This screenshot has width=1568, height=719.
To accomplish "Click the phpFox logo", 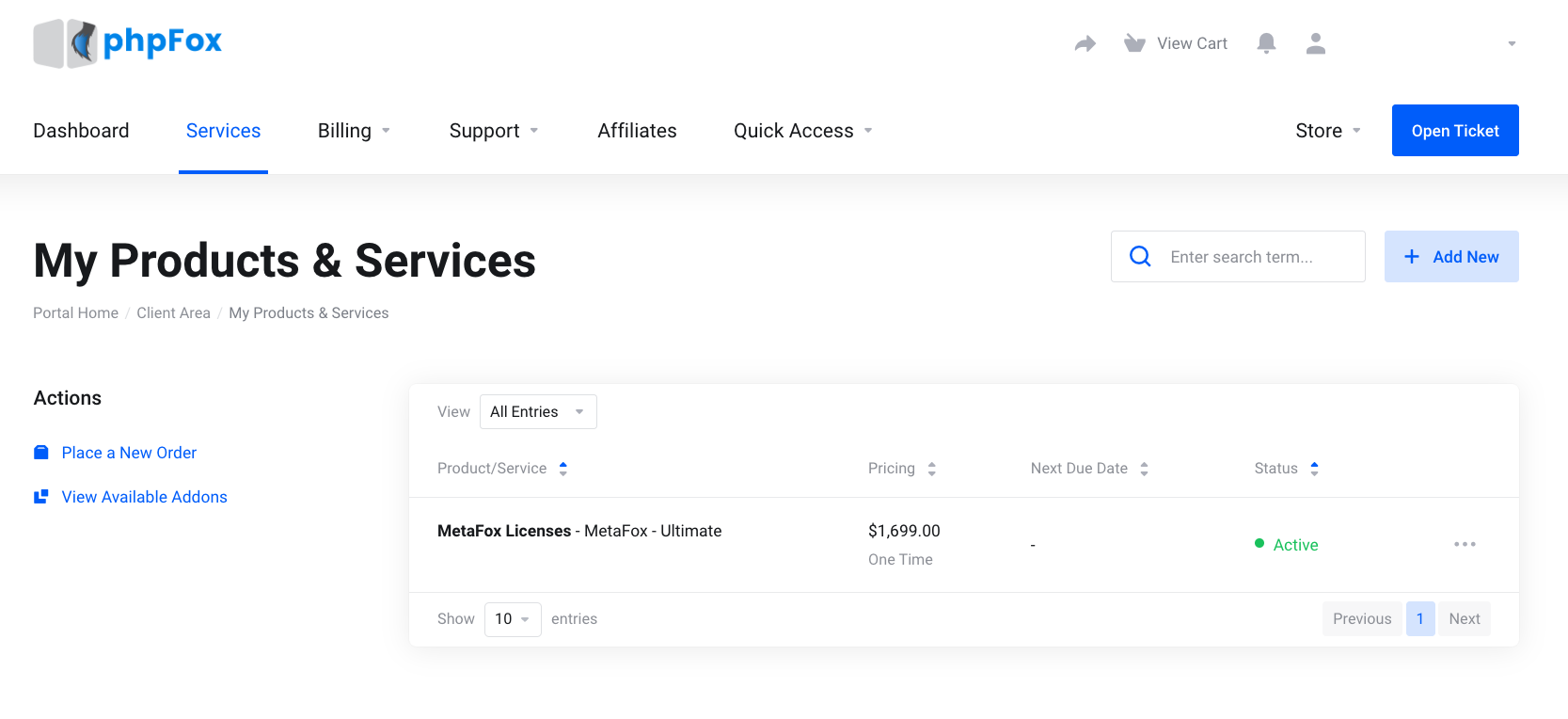I will (x=127, y=42).
